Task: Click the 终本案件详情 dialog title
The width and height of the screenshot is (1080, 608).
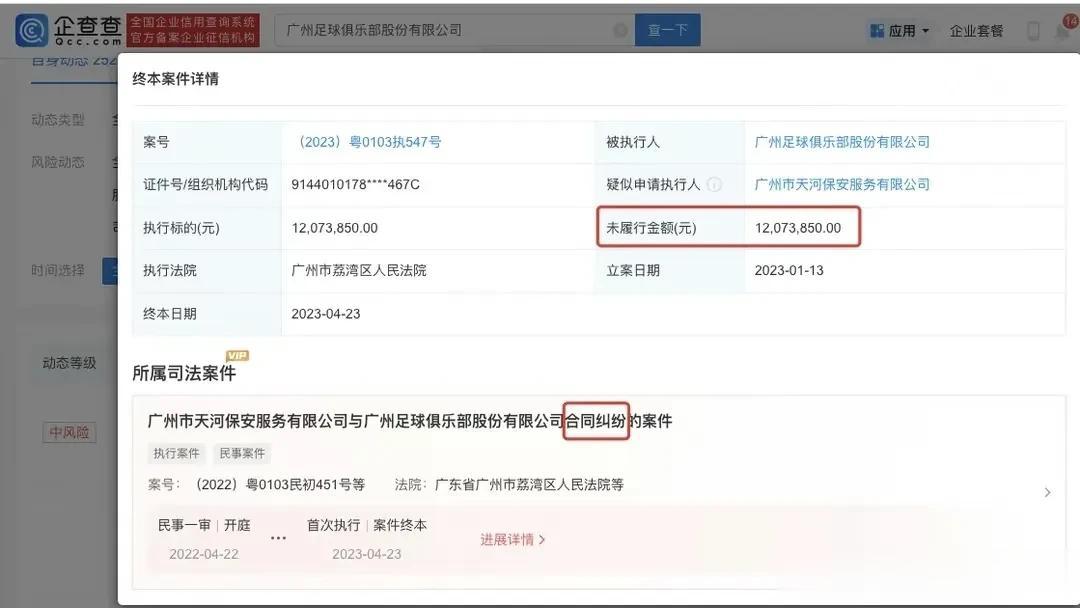Action: coord(176,79)
